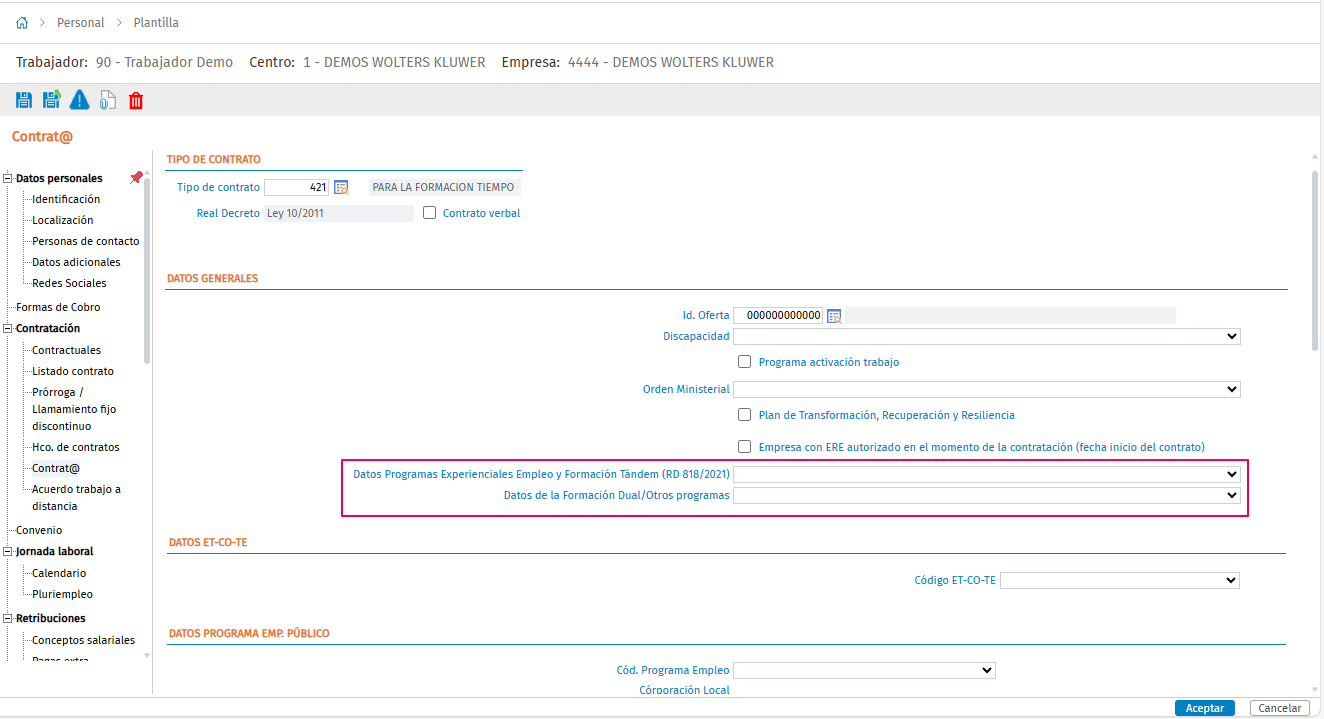Screen dimensions: 1324x719
Task: Tick Plan de Transformación, Recuperación y Resiliencia
Action: pos(744,415)
